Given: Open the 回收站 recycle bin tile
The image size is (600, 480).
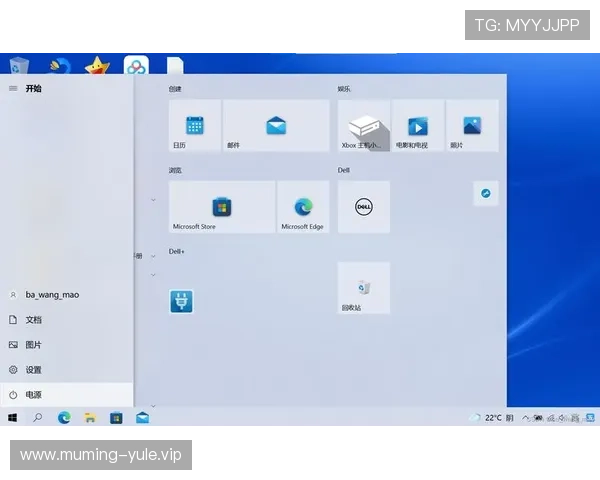Looking at the screenshot, I should click(x=364, y=288).
